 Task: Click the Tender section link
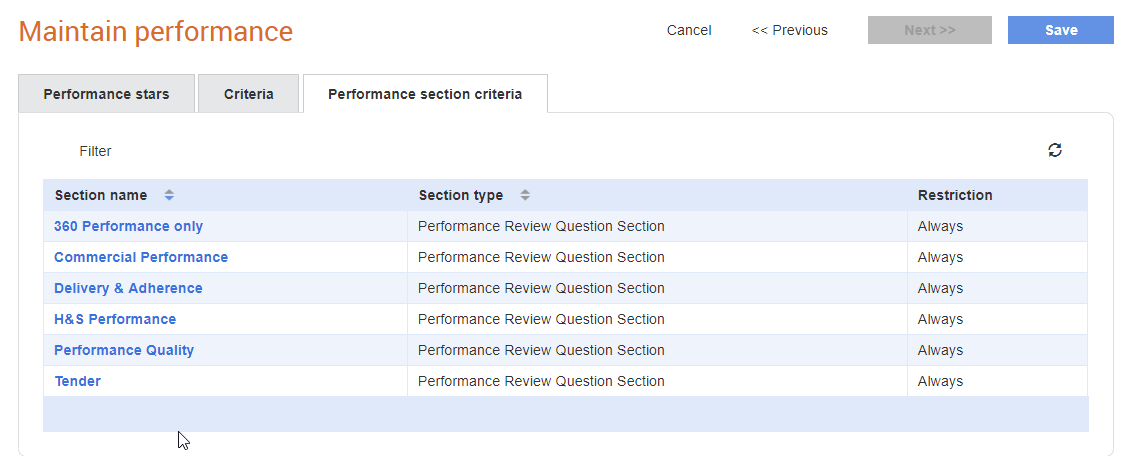tap(78, 380)
